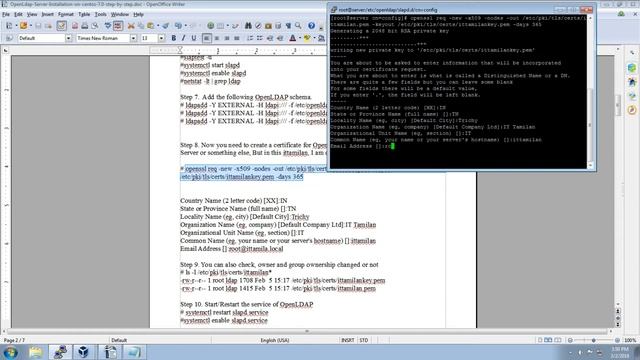Click the Hyperlink globe icon

[211, 26]
